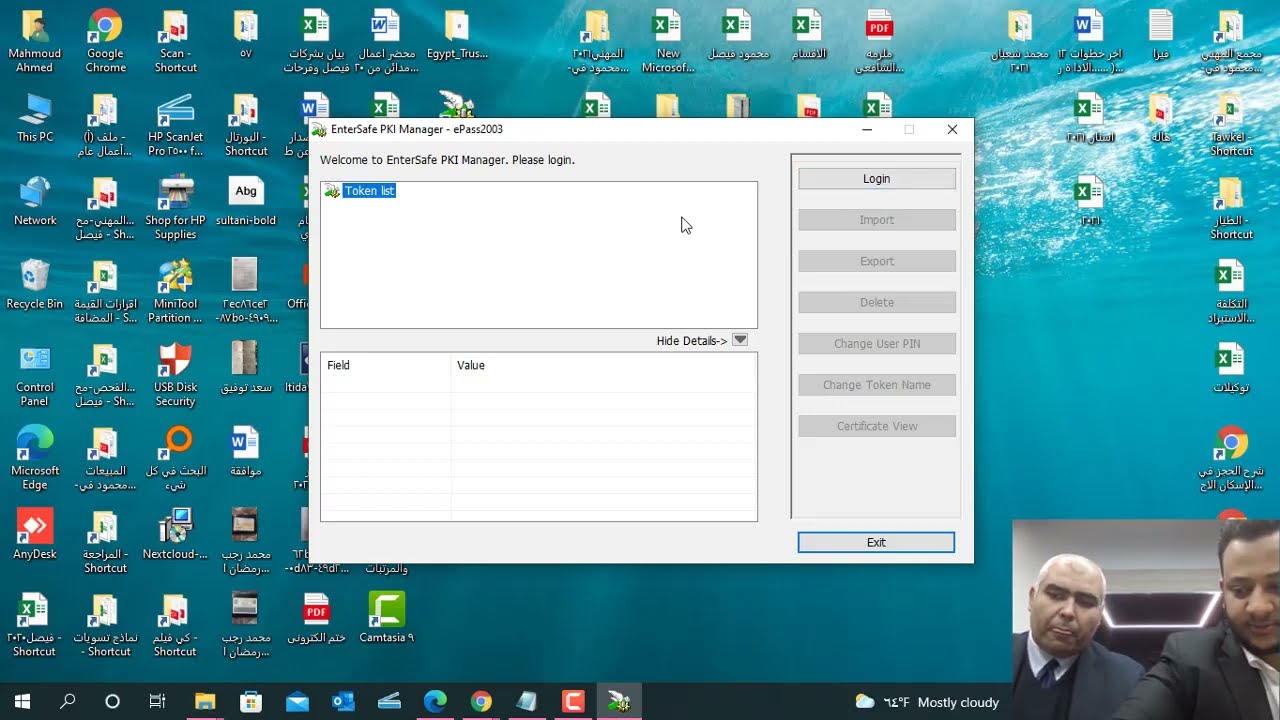
Task: Click Windows Start button
Action: 22,702
